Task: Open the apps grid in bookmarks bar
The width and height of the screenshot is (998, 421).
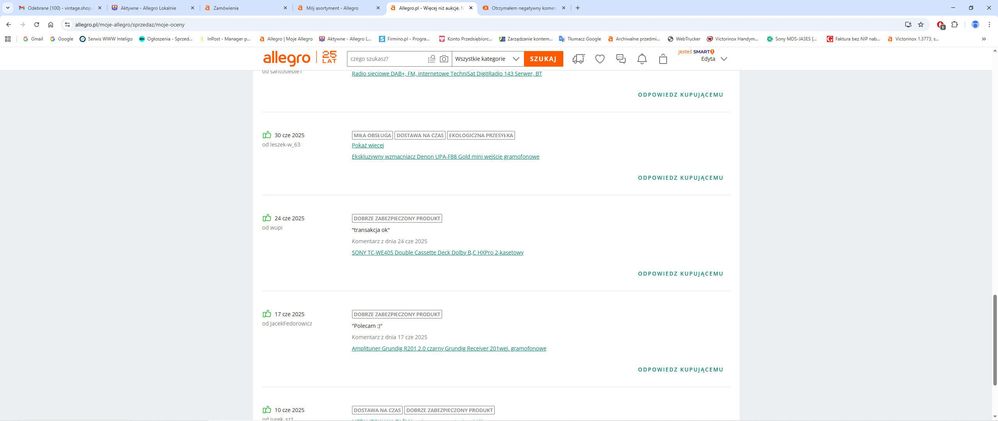Action: click(8, 39)
